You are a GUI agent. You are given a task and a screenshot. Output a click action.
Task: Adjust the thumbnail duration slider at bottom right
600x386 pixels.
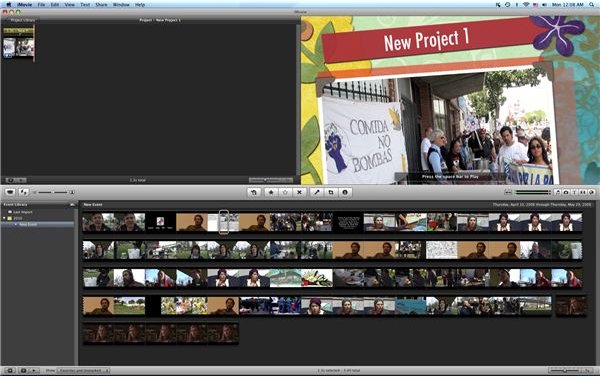[x=565, y=370]
